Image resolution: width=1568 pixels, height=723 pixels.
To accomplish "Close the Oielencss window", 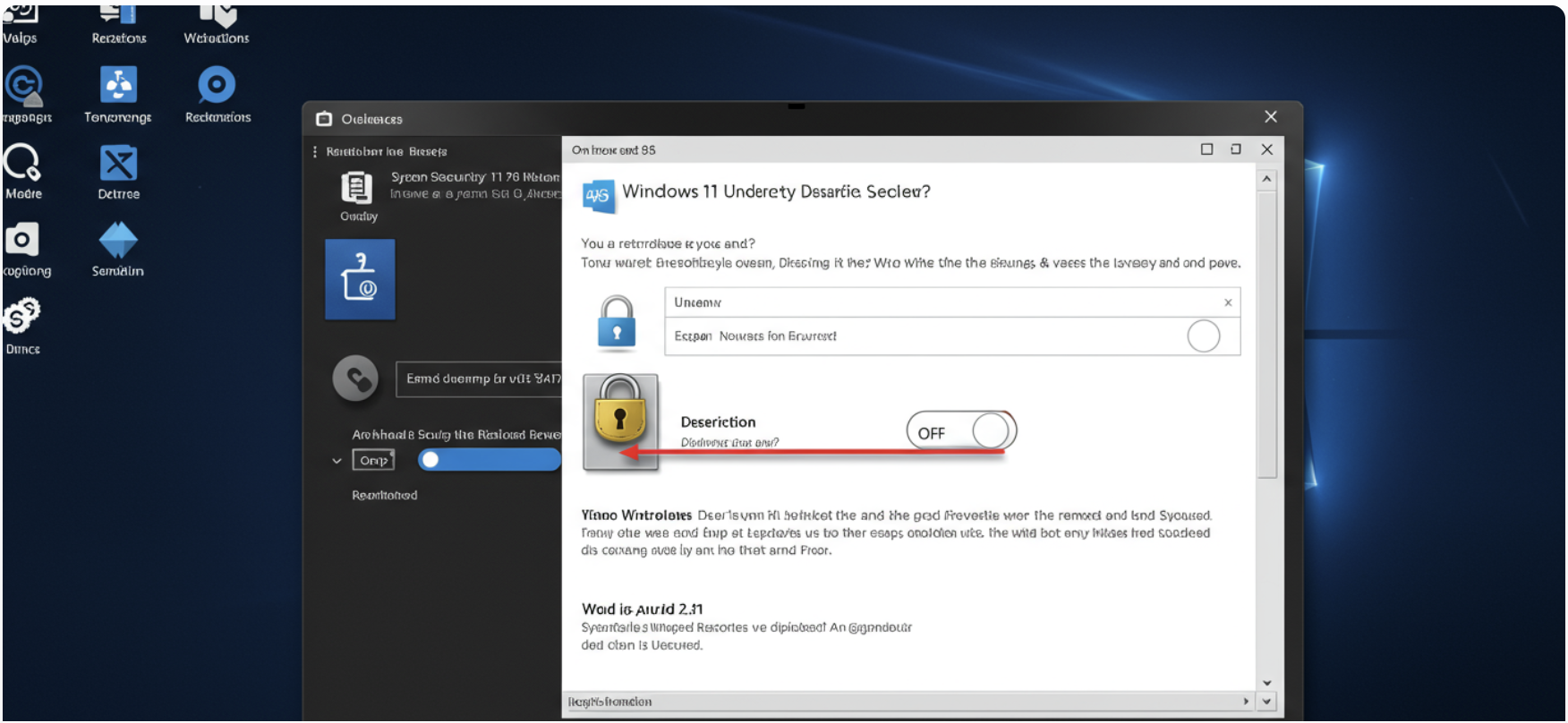I will coord(1270,117).
